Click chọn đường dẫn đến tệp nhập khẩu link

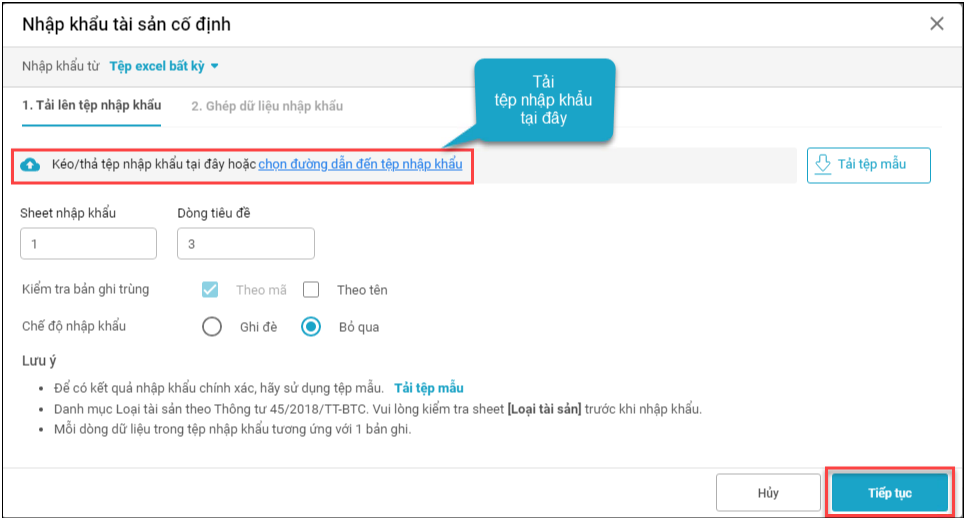coord(360,165)
